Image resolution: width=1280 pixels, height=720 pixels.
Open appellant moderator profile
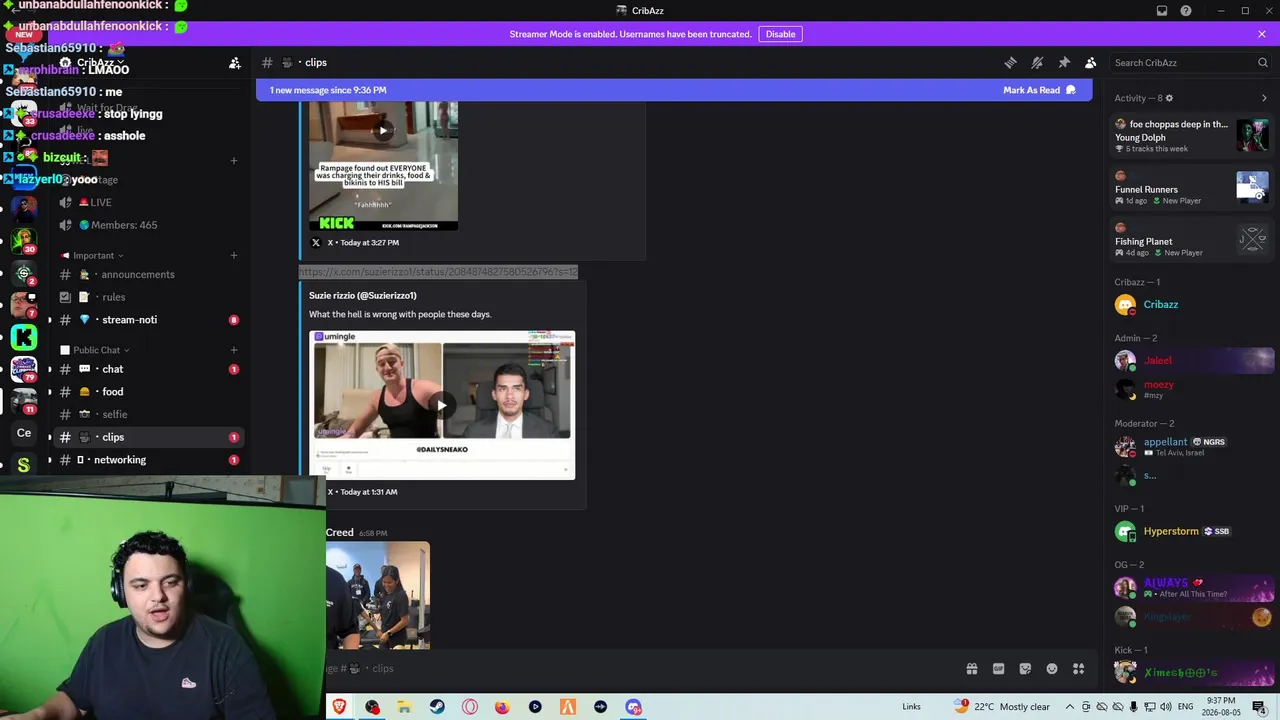click(1192, 446)
